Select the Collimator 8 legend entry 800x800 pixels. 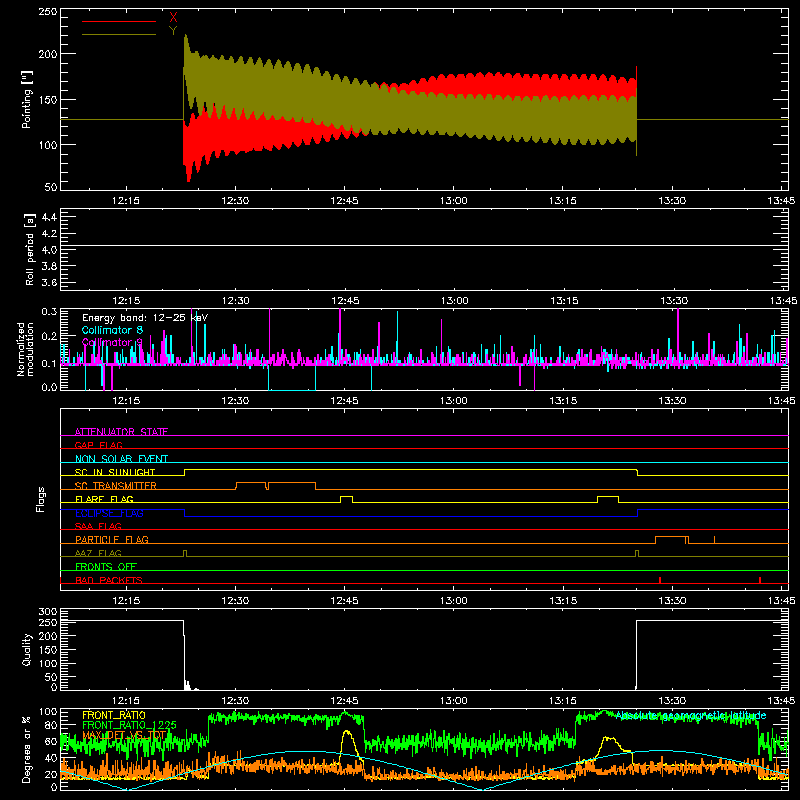112,330
